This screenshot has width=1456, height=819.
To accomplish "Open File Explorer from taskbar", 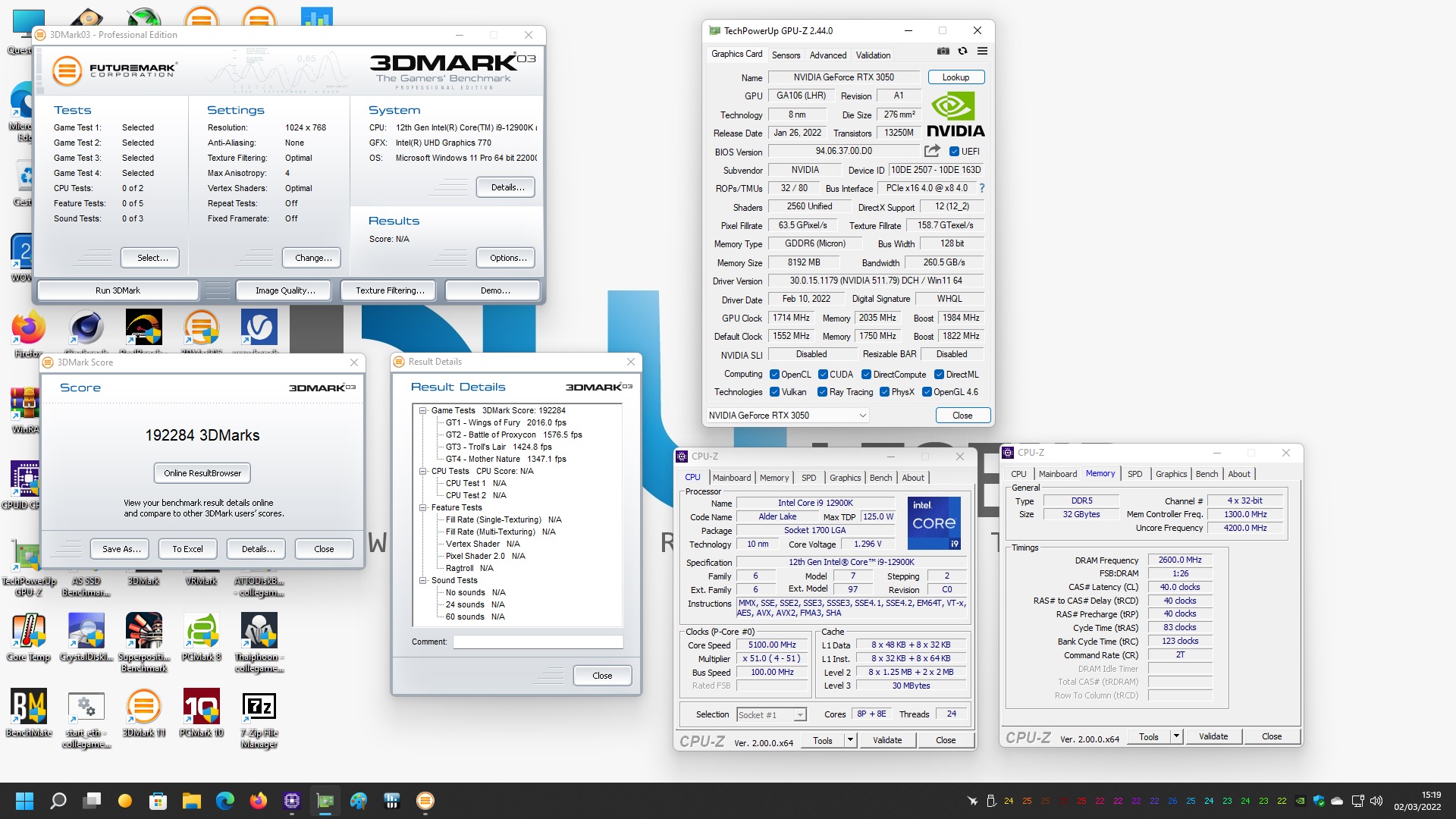I will point(191,801).
